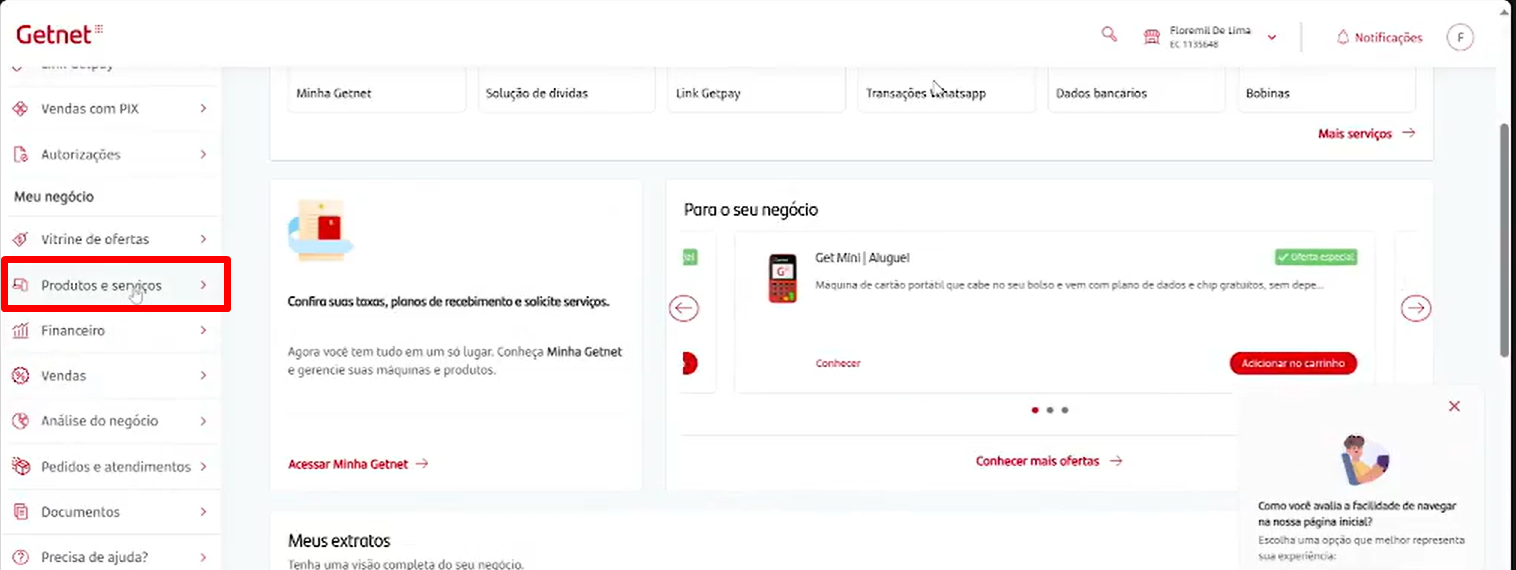Click Meu negócio section heading
1516x570 pixels.
point(54,197)
